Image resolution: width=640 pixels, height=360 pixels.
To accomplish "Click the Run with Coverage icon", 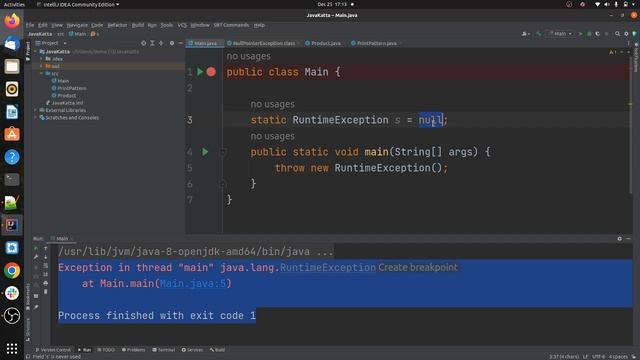I will (598, 34).
